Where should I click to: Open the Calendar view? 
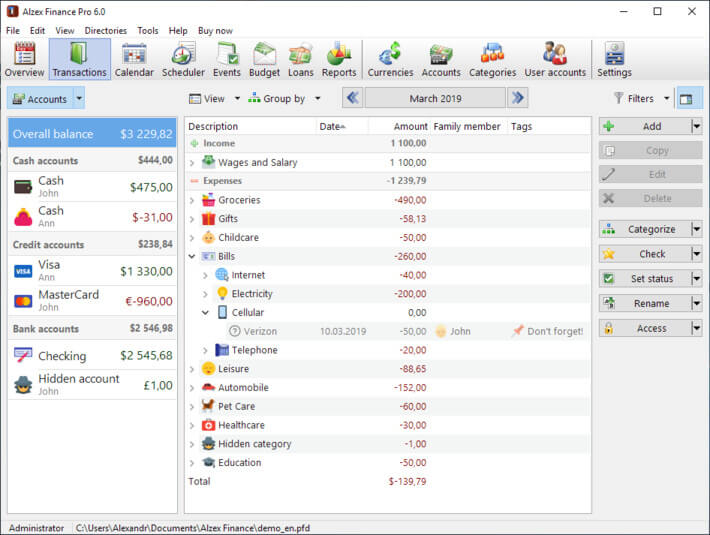click(134, 59)
